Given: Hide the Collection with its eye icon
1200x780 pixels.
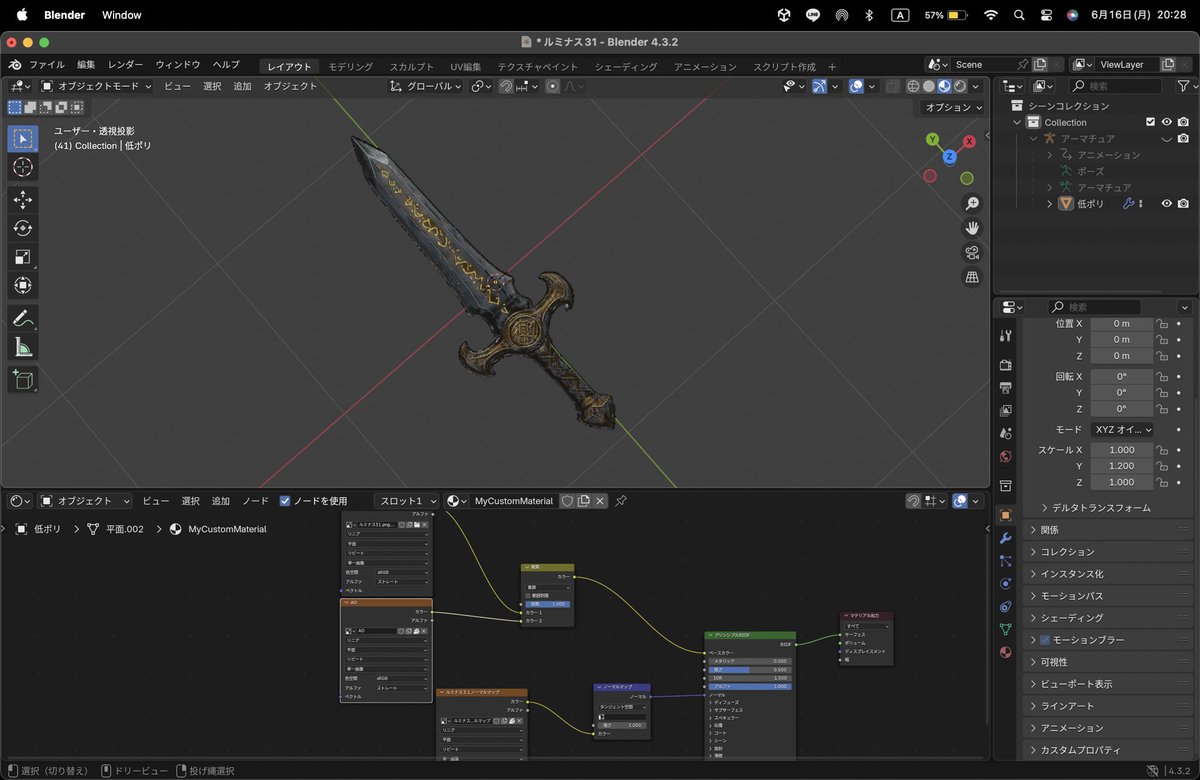Looking at the screenshot, I should coord(1166,122).
